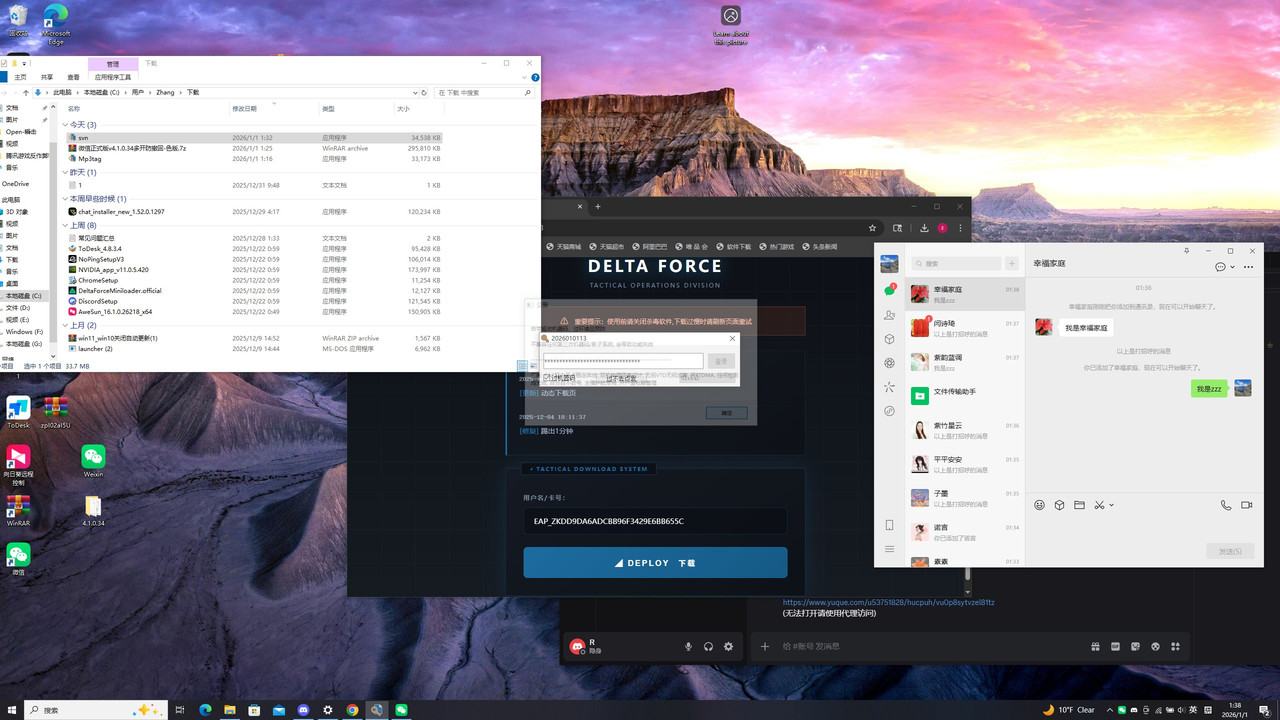Open the Chrome downloads icon
Image resolution: width=1280 pixels, height=720 pixels.
point(925,228)
